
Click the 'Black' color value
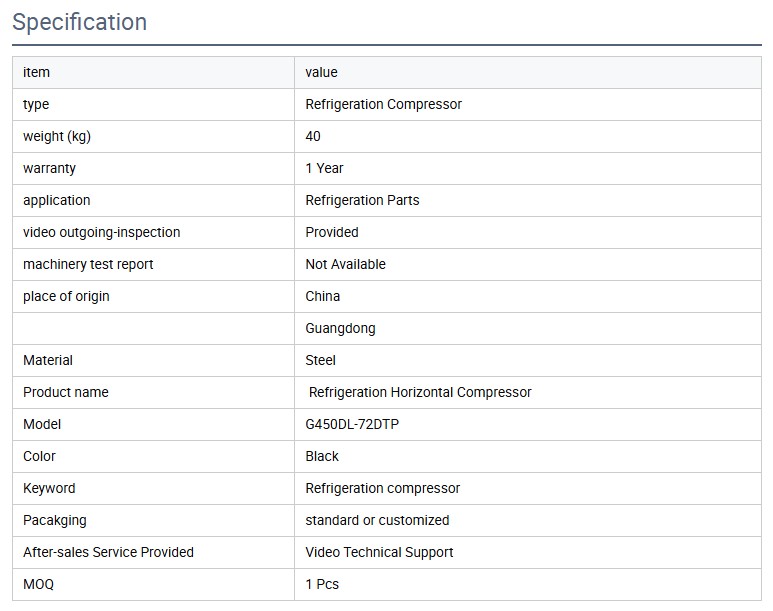tap(322, 457)
